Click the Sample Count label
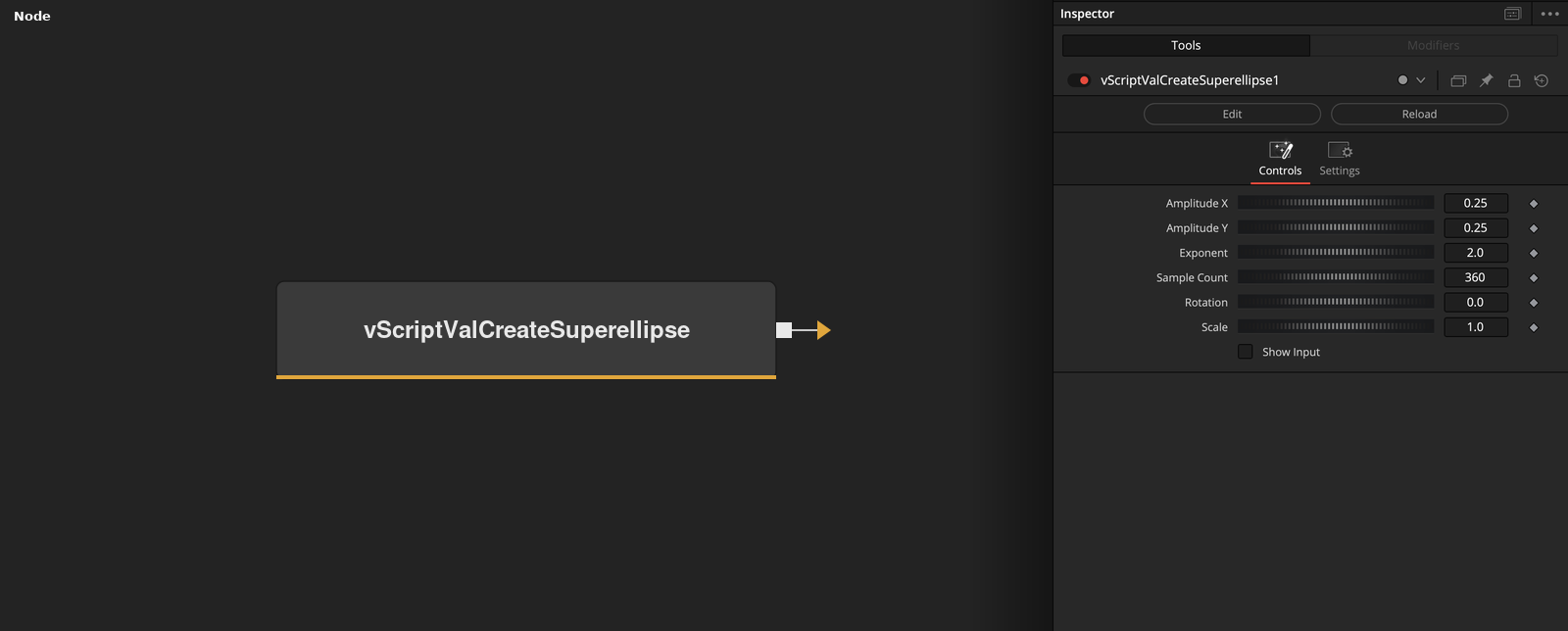This screenshot has width=1568, height=631. click(x=1192, y=277)
